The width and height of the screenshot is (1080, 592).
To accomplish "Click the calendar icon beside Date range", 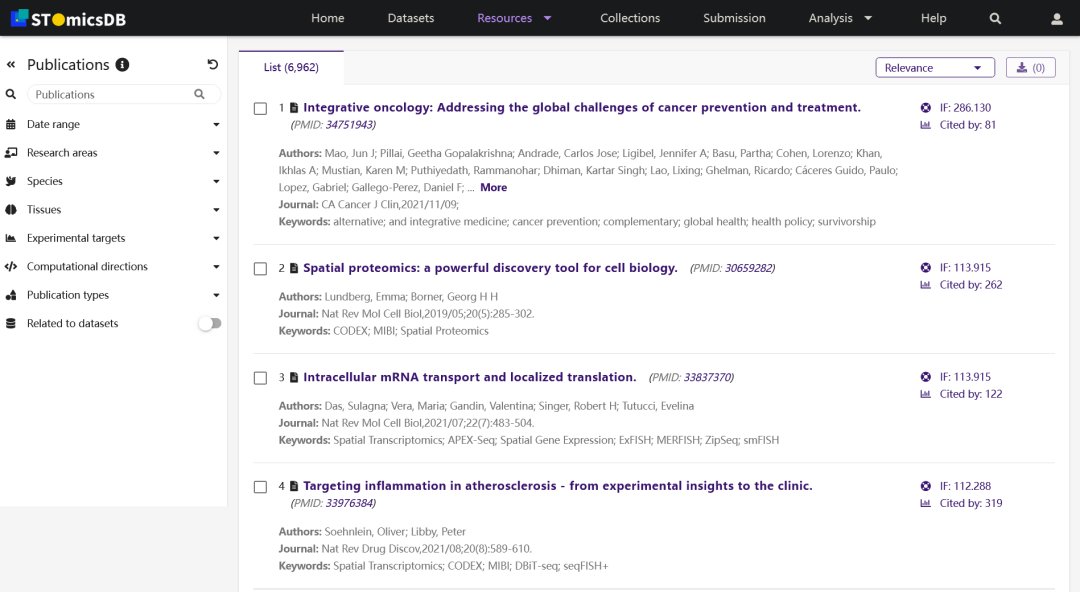I will (11, 124).
